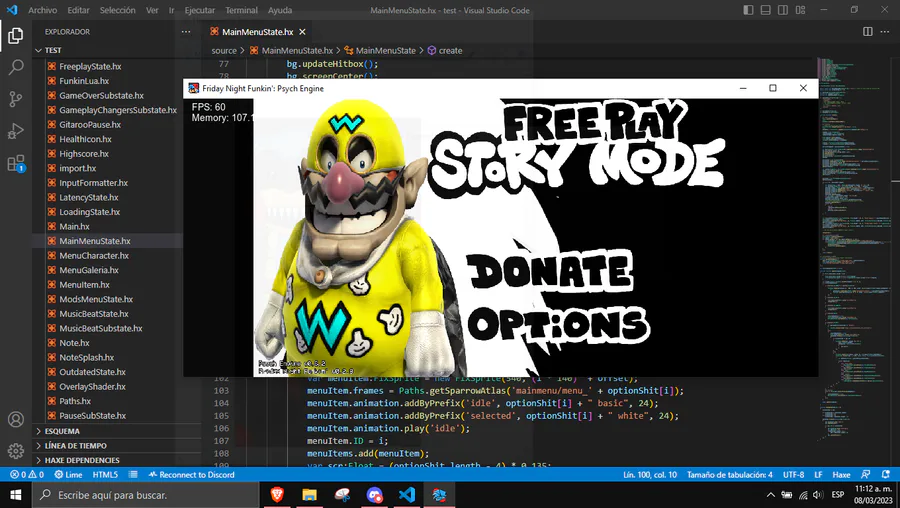Select Donate in Psych Engine window
The image size is (900, 508).
pos(551,271)
